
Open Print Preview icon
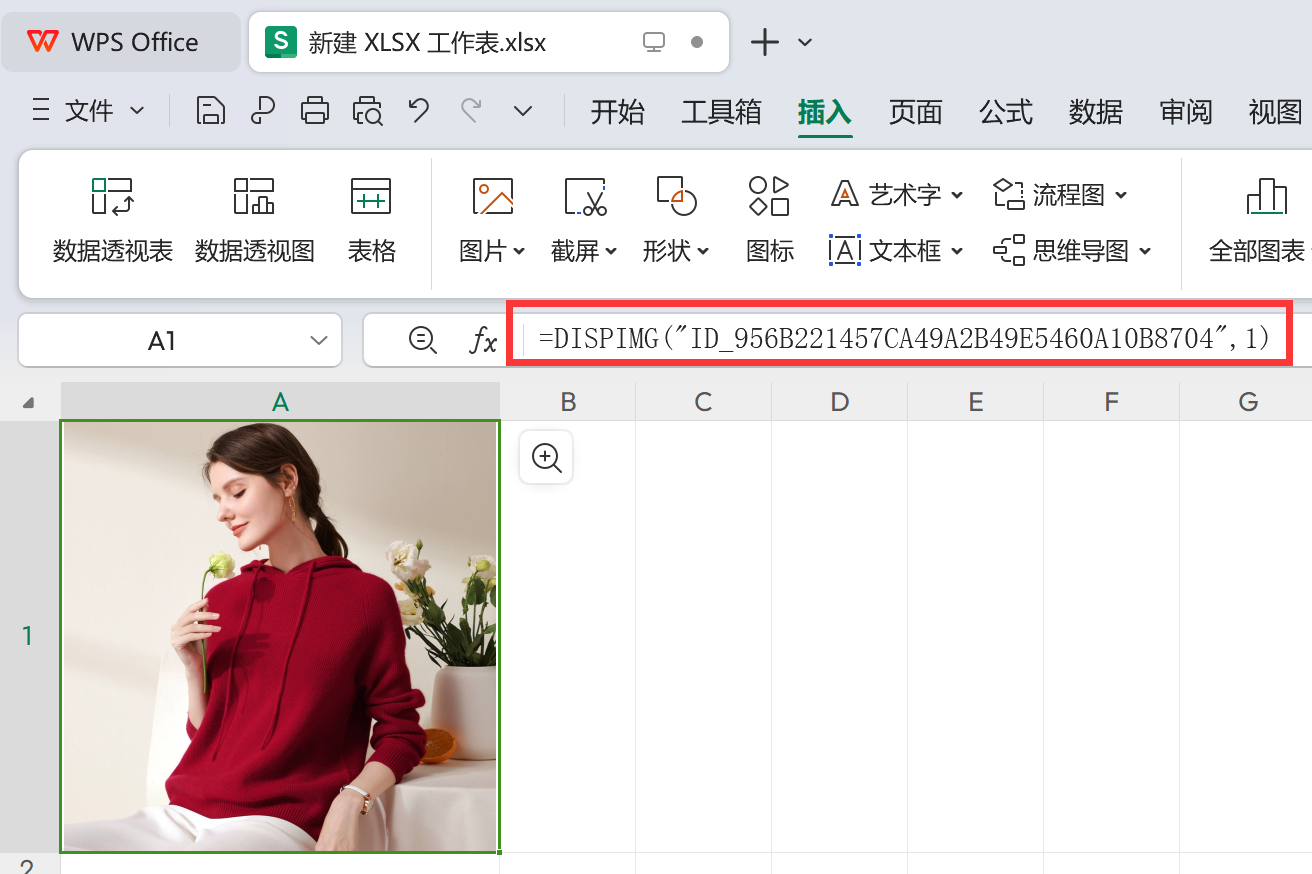pos(367,111)
